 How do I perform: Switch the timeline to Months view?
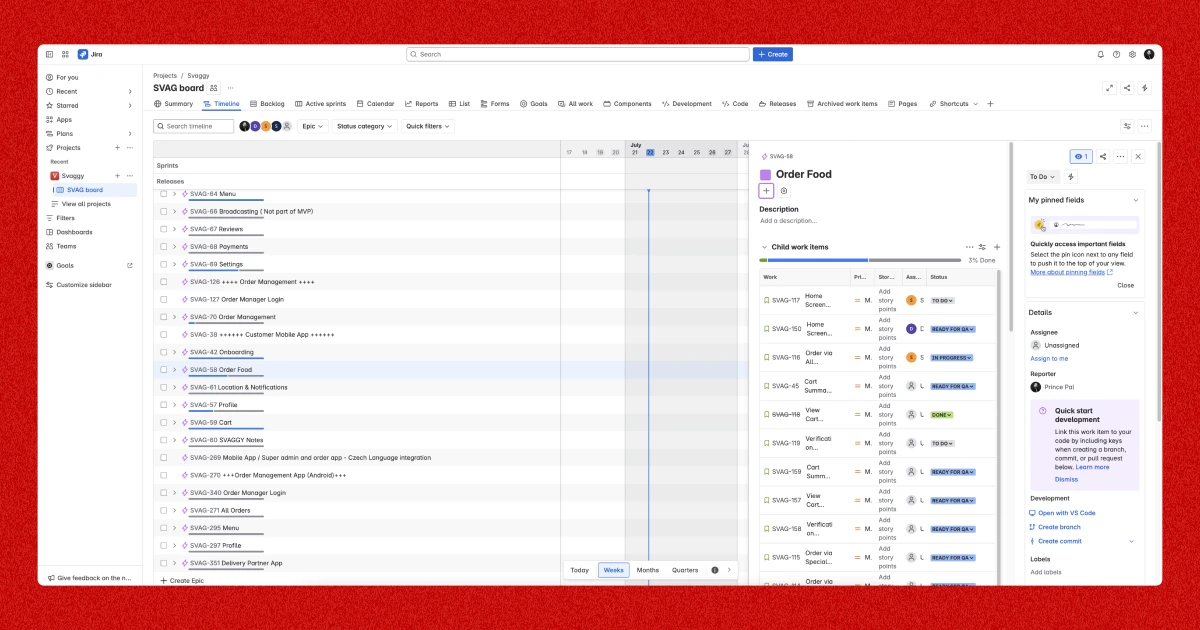pos(648,570)
